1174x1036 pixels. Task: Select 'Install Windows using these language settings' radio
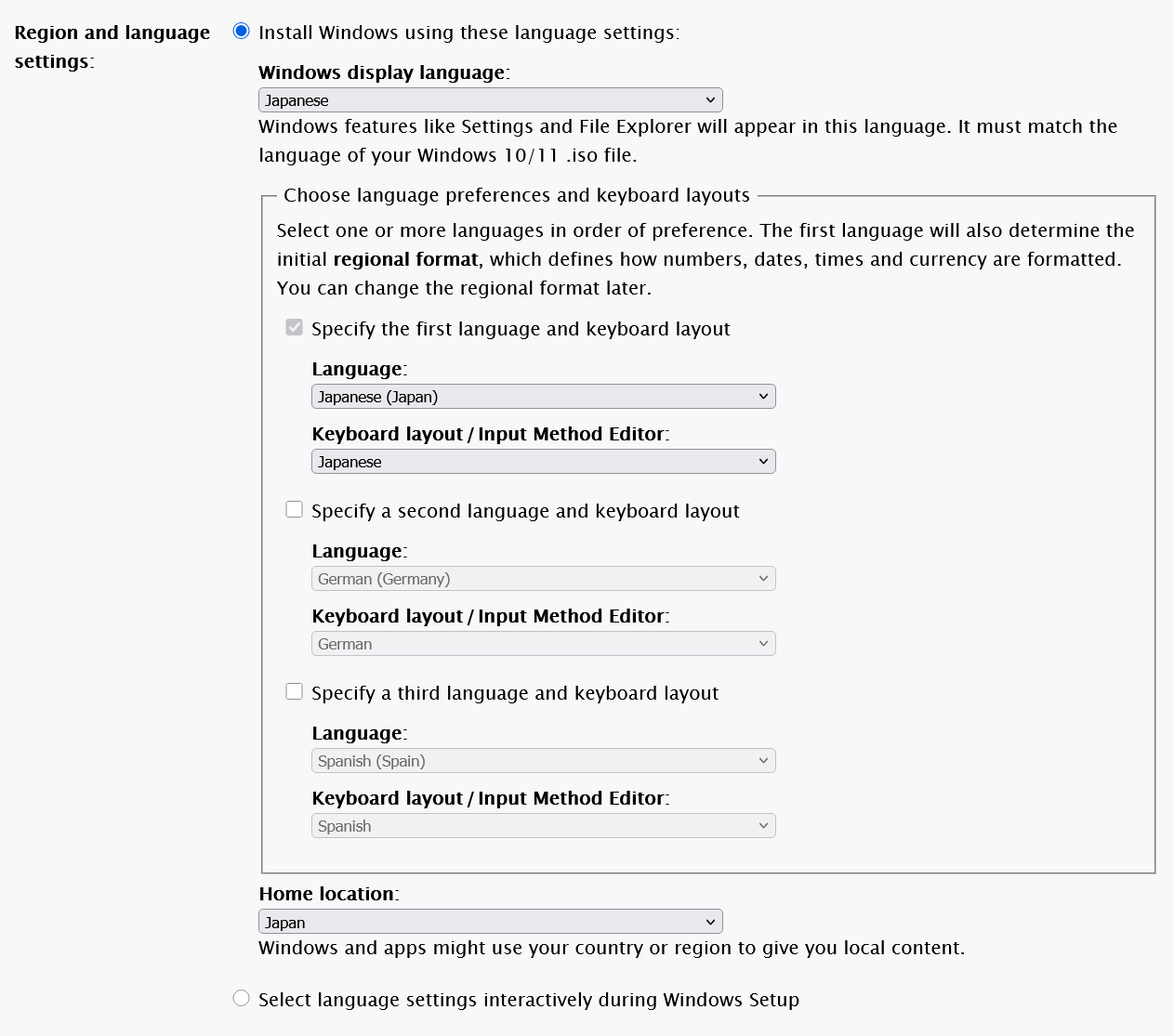[242, 32]
